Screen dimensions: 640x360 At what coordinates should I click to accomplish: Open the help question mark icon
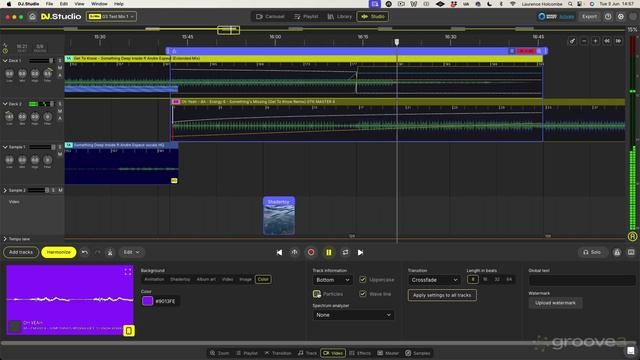click(608, 17)
